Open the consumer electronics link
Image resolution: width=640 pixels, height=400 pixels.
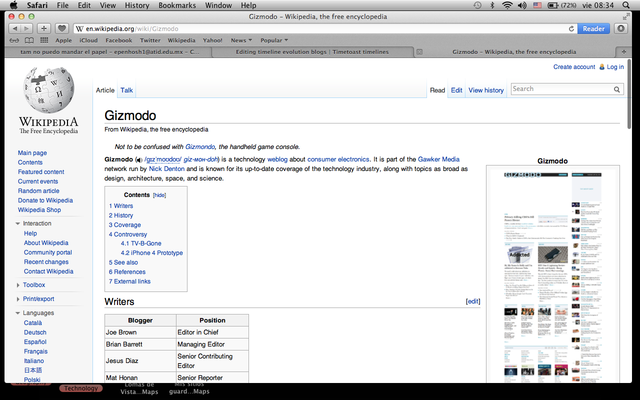click(x=338, y=160)
